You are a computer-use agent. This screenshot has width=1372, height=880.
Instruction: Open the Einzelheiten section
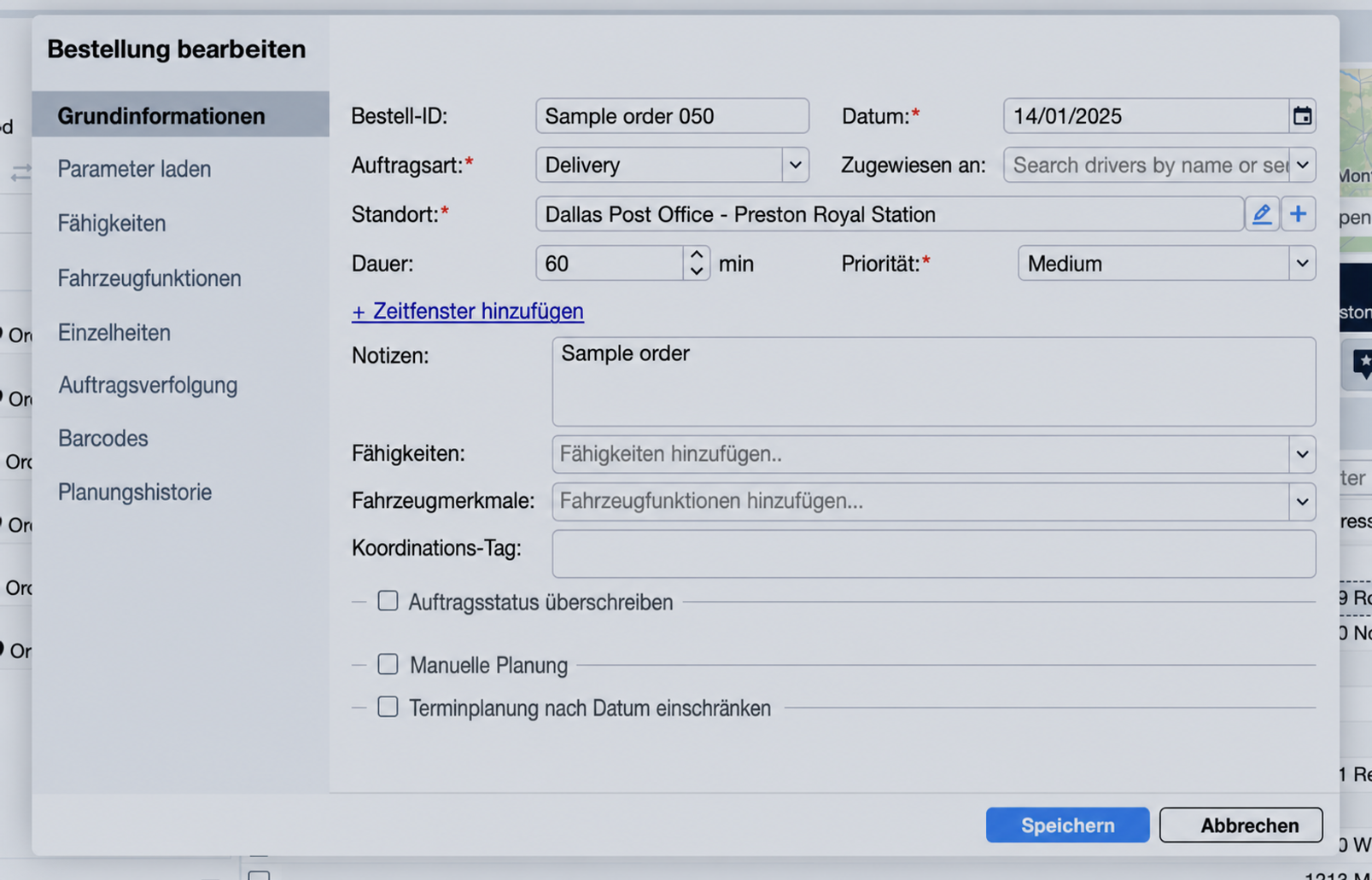point(114,333)
